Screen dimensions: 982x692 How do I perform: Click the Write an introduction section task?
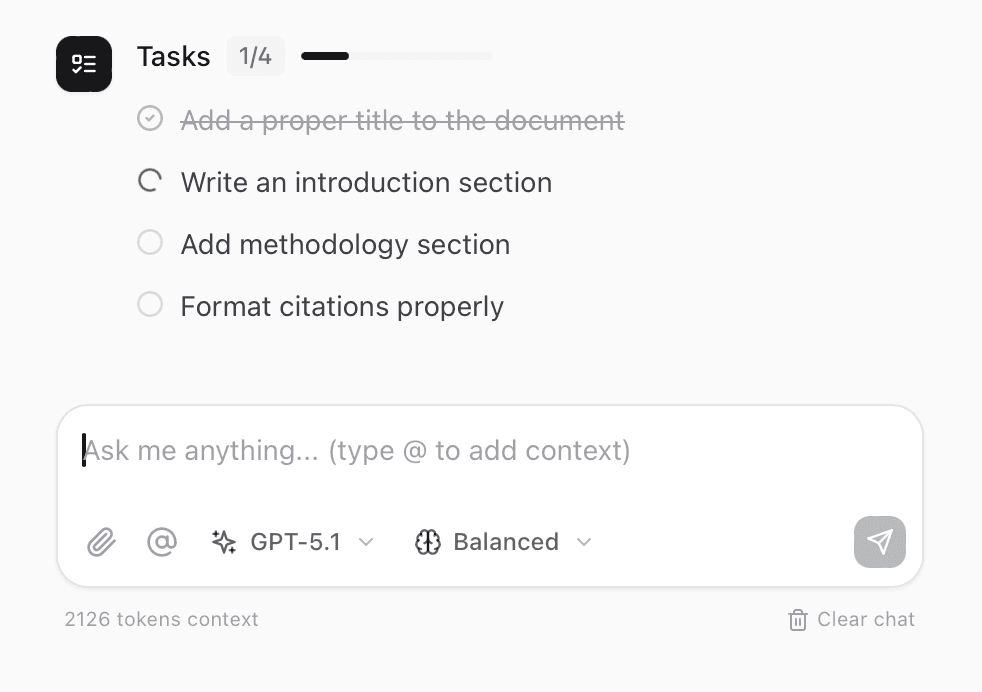(x=366, y=182)
